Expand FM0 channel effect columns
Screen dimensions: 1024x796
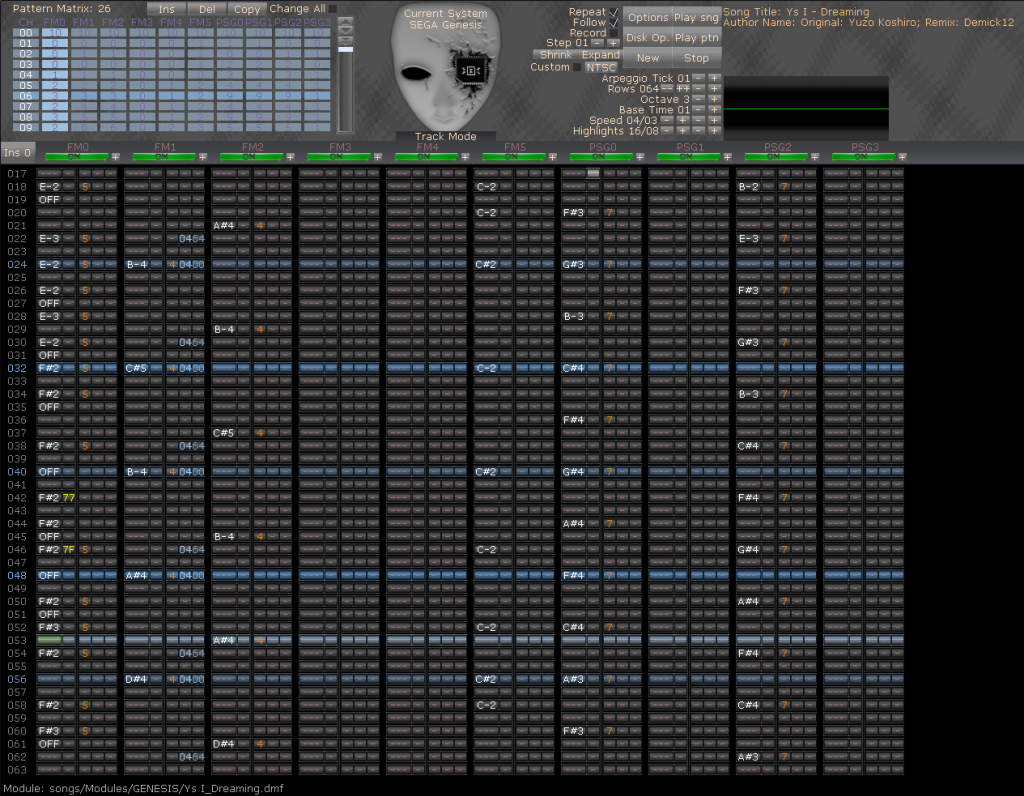(x=116, y=157)
